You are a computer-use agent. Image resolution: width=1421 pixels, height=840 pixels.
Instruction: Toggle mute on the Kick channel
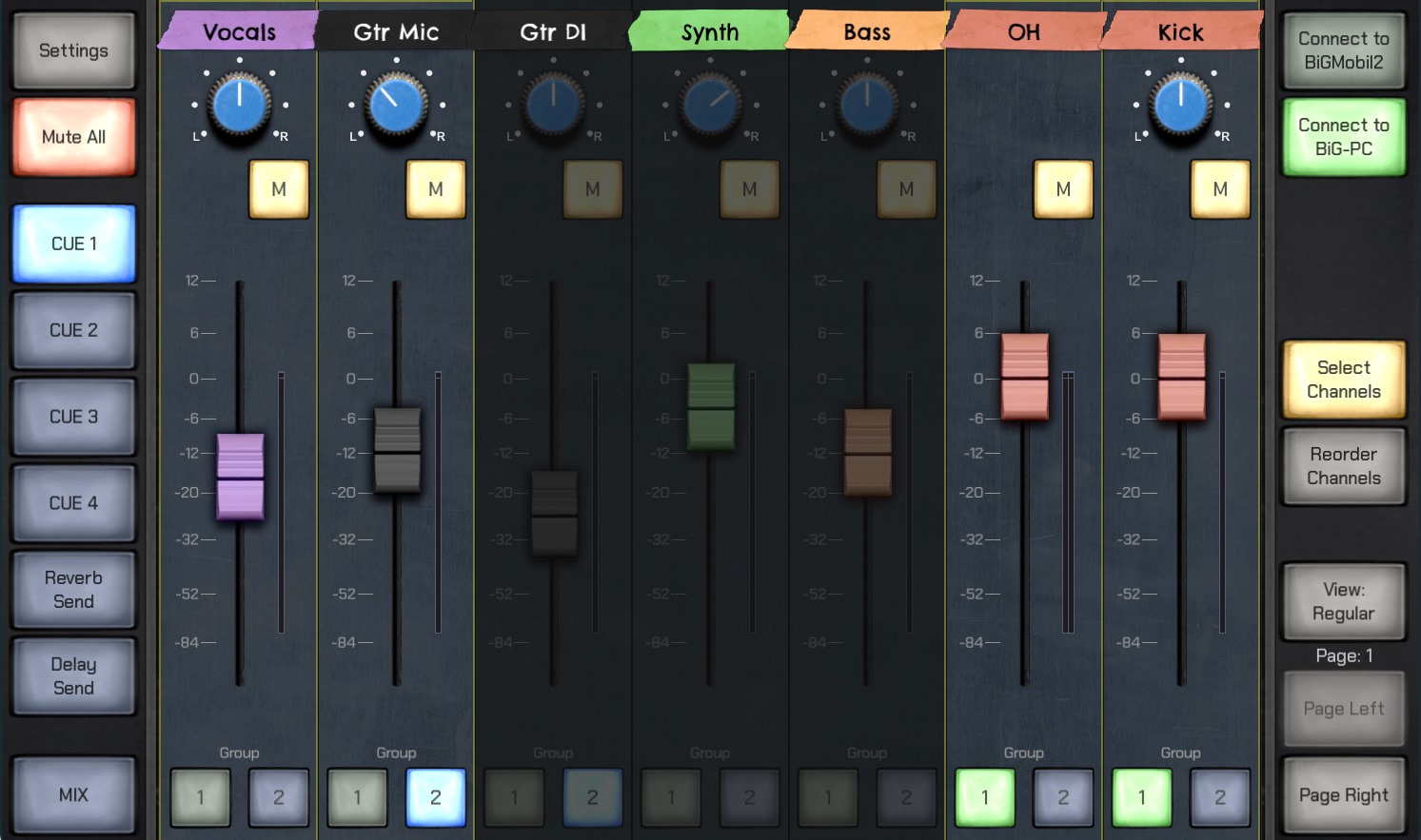coord(1220,189)
